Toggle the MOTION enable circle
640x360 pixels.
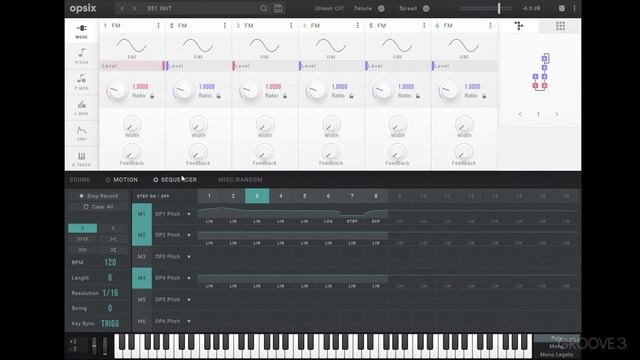point(108,180)
